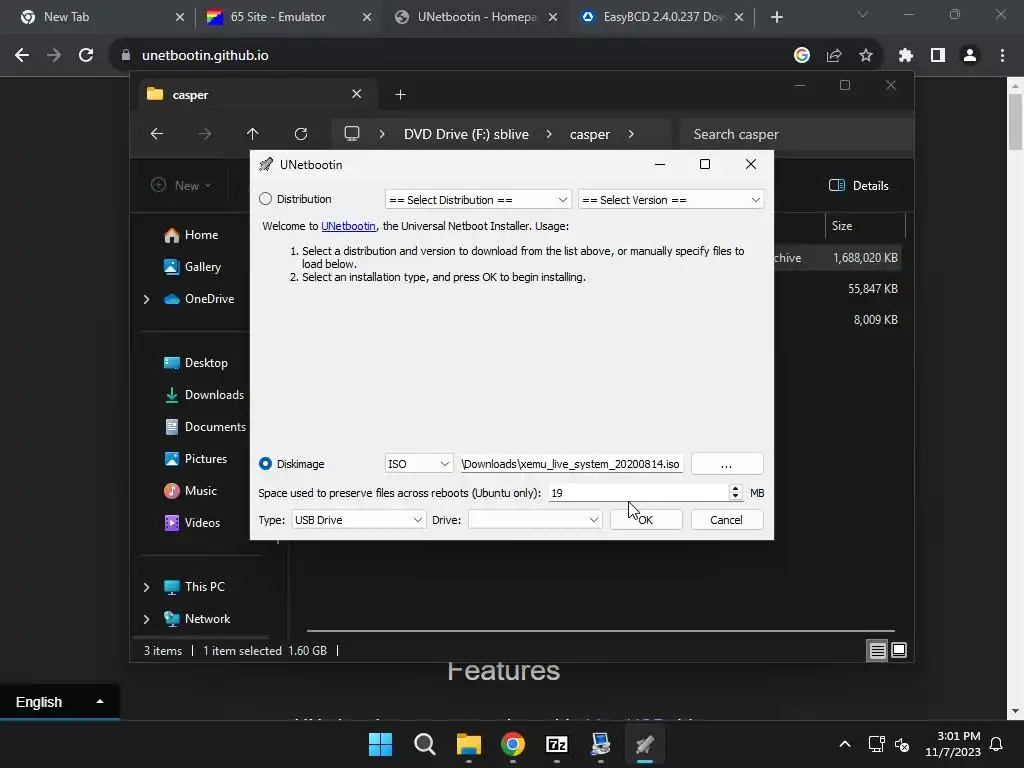Image resolution: width=1024 pixels, height=768 pixels.
Task: Open the English language selector
Action: coord(59,702)
